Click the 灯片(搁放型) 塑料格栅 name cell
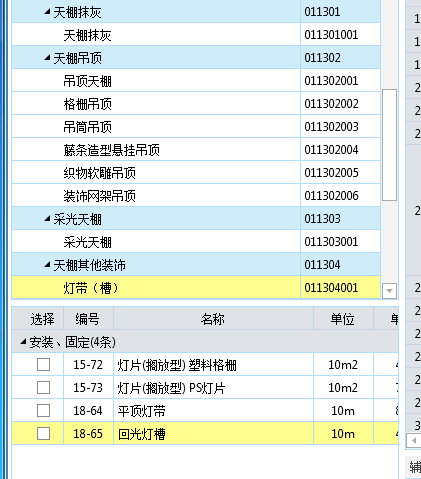 [213, 365]
